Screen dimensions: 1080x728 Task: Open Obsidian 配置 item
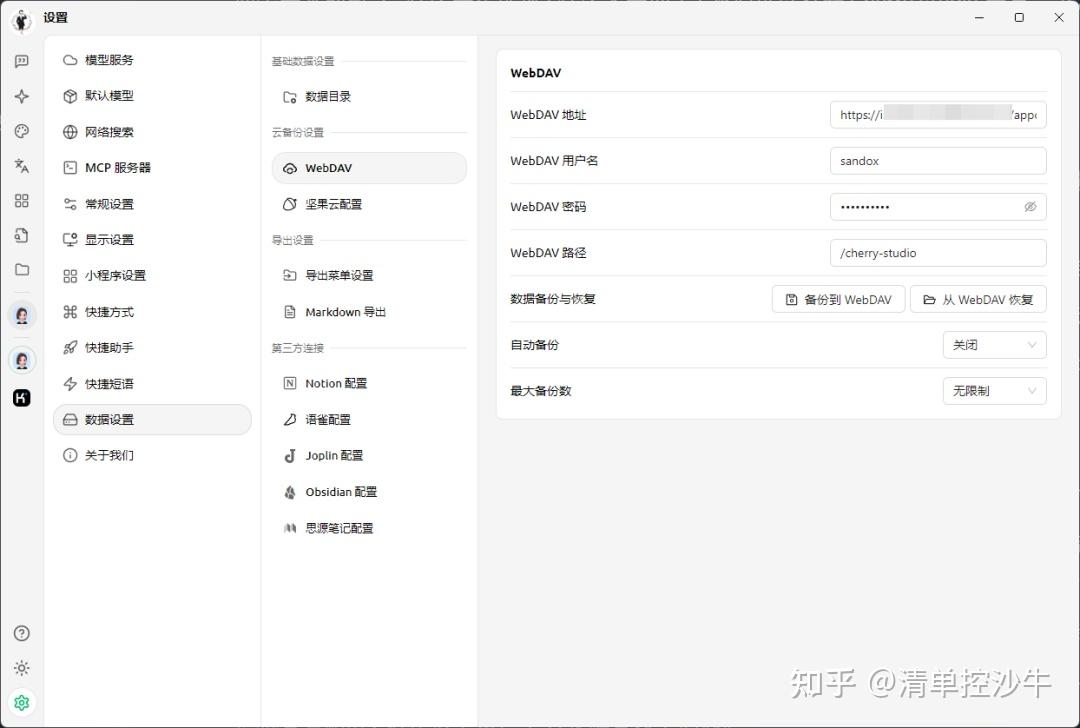tap(369, 492)
